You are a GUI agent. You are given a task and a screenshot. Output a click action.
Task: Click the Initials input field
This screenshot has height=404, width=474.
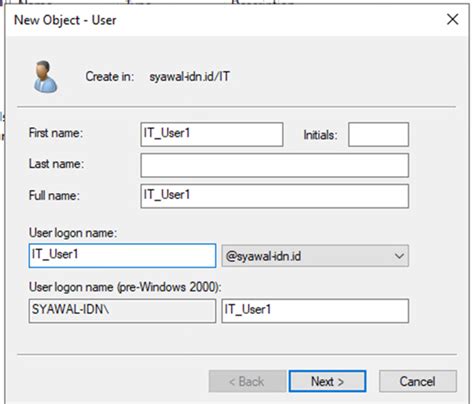378,134
